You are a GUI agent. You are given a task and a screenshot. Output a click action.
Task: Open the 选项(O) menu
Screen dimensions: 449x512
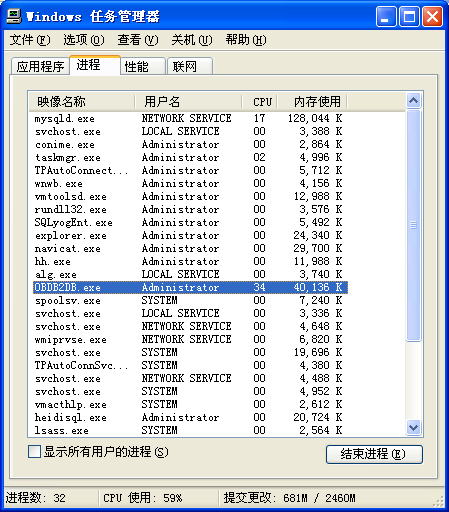tap(84, 40)
